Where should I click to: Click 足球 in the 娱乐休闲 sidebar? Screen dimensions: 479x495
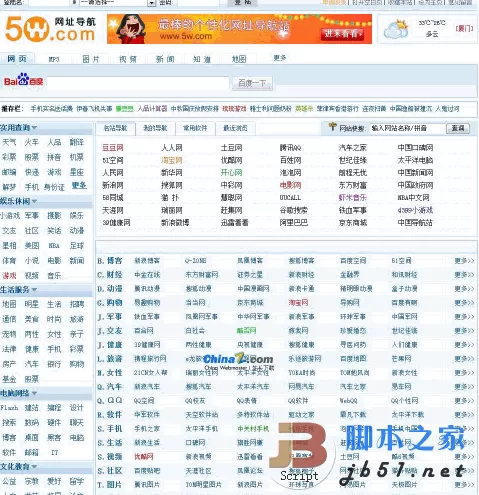pos(77,246)
